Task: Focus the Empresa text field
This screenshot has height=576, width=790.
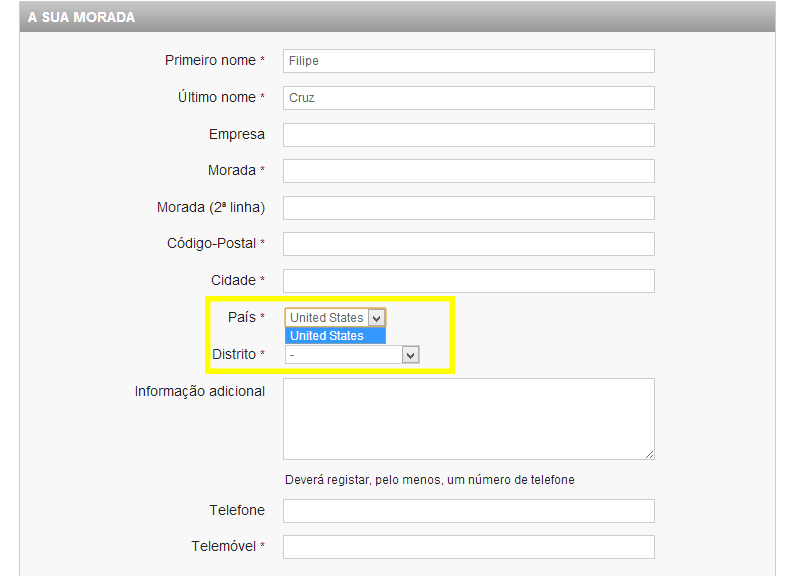Action: 469,135
